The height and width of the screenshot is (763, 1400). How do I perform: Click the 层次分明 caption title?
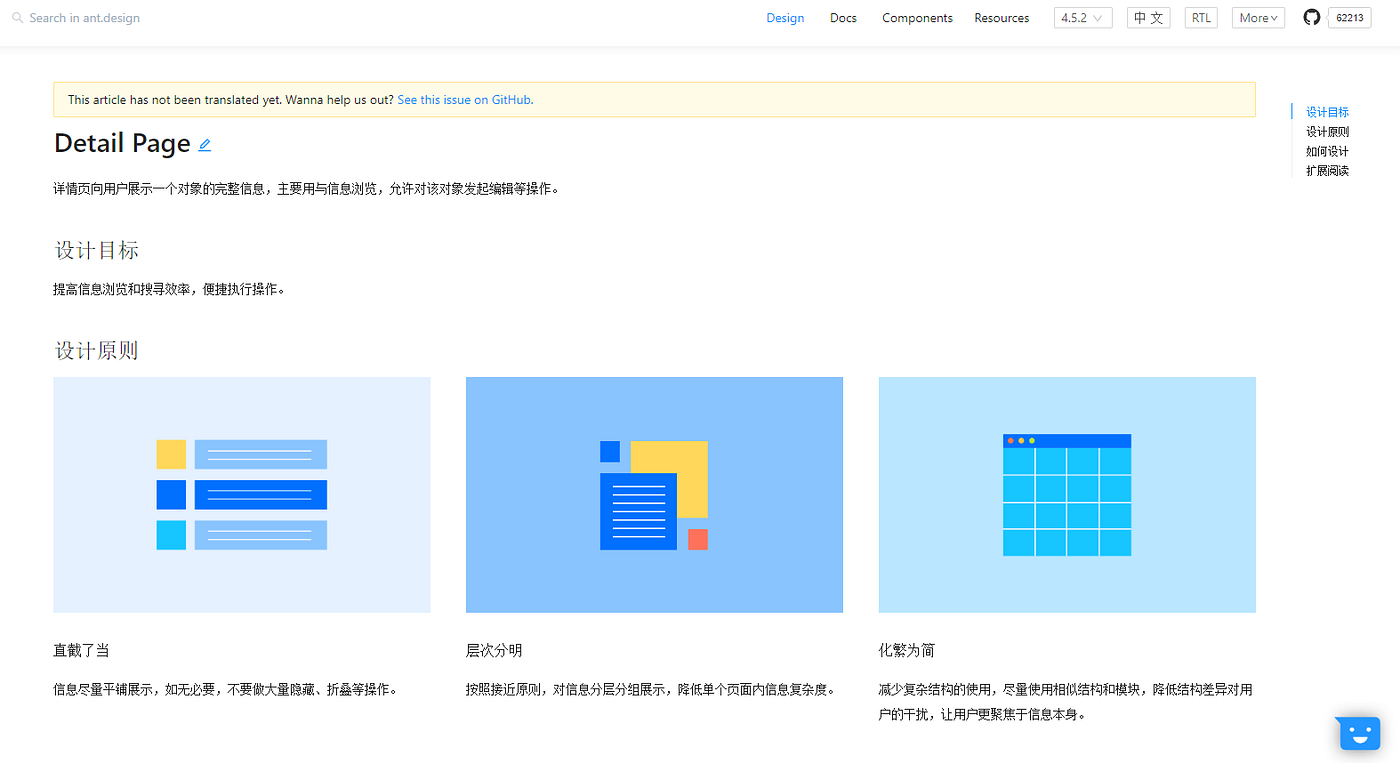pyautogui.click(x=494, y=651)
